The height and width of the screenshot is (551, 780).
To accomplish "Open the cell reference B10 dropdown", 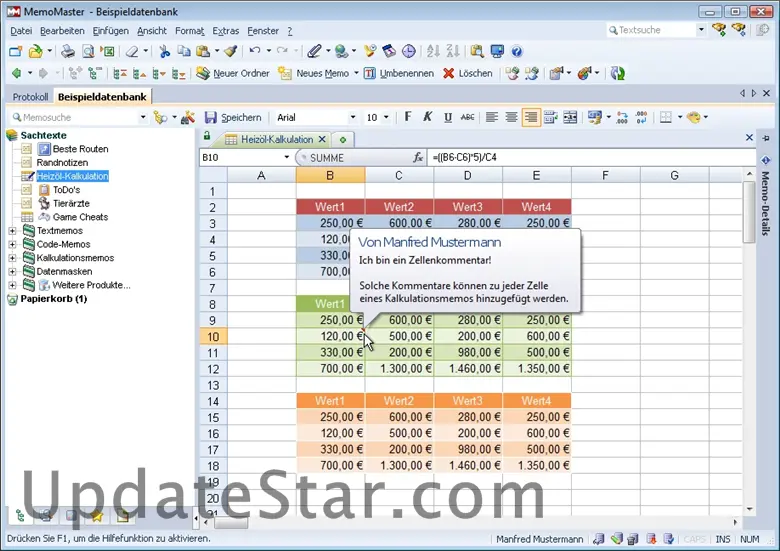I will tap(287, 157).
